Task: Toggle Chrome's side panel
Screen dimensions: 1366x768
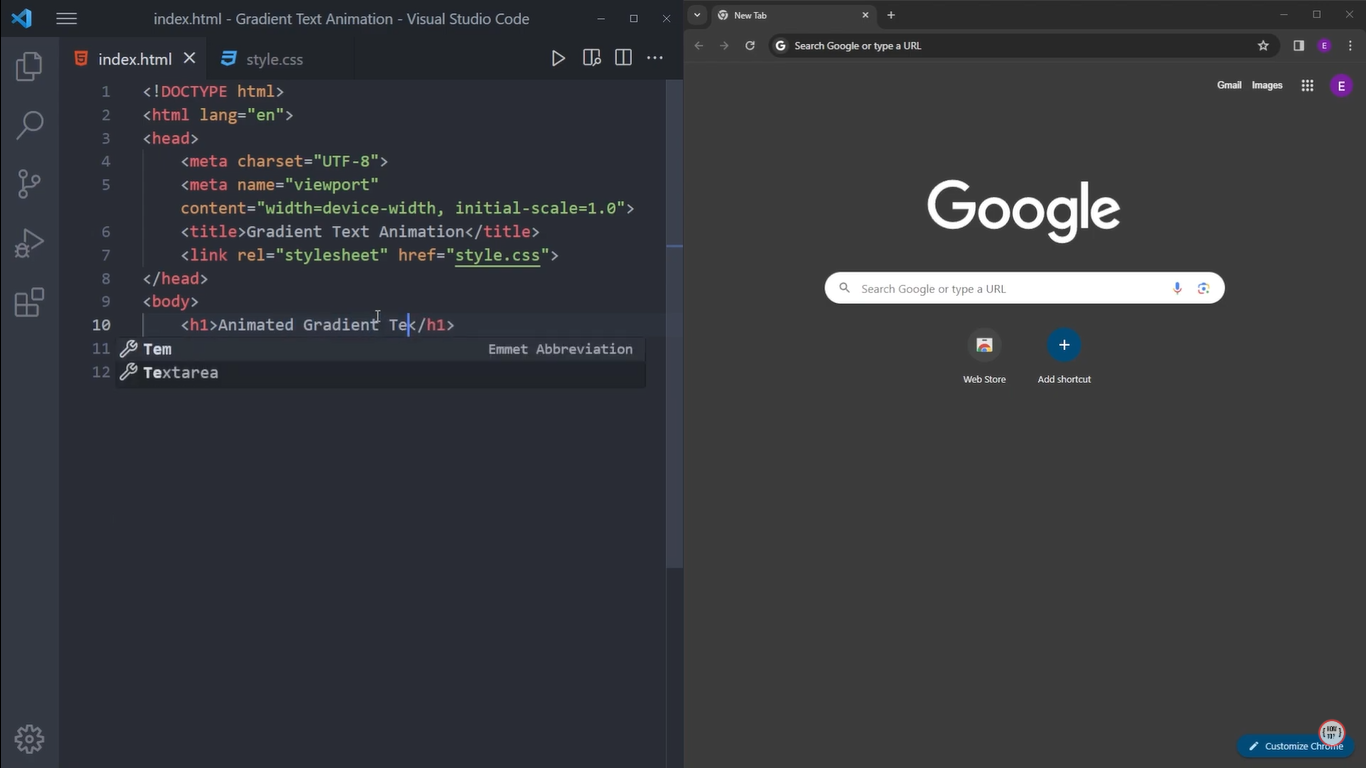Action: tap(1298, 45)
